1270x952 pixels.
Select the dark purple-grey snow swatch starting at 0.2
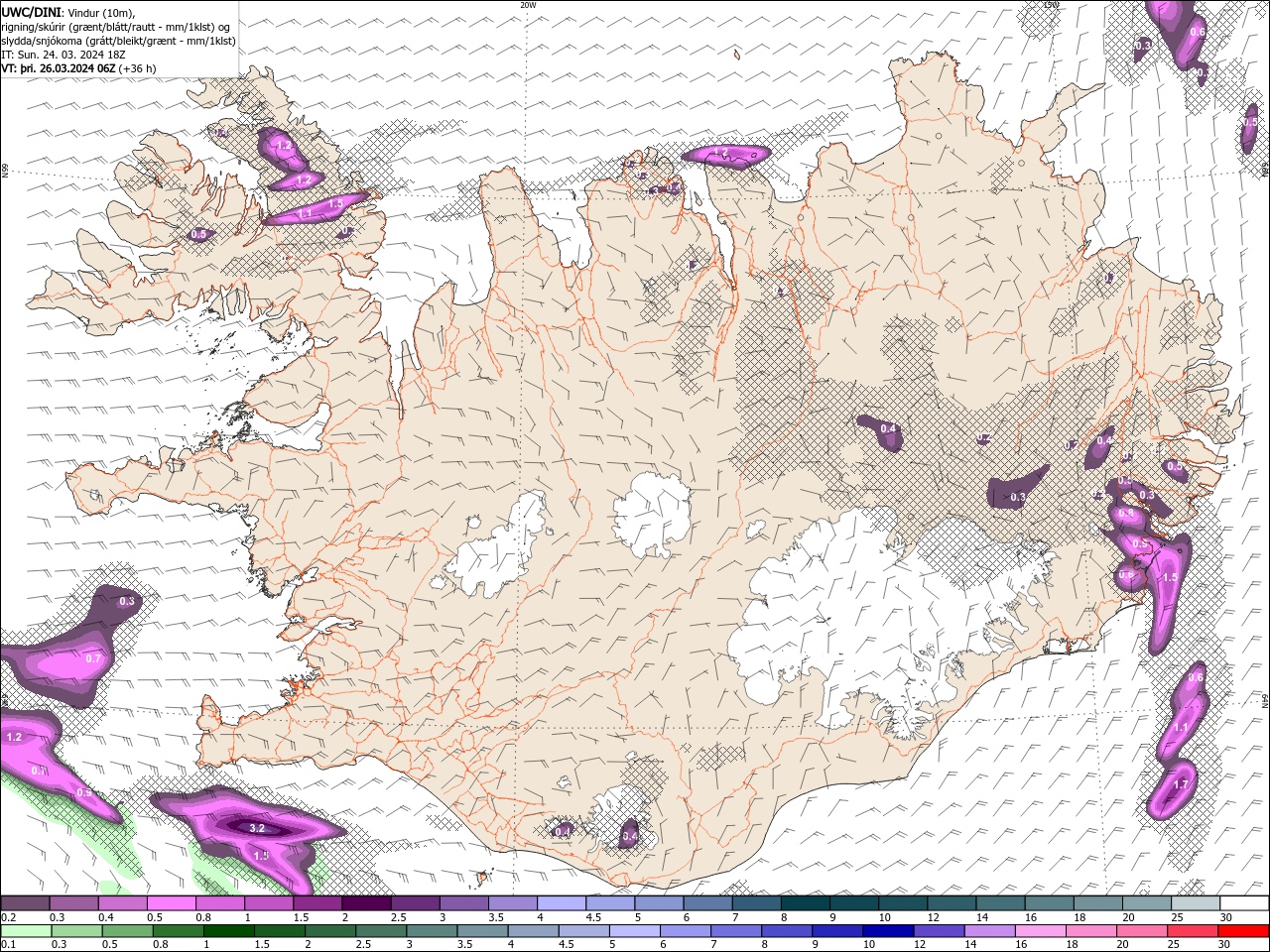coord(25,903)
